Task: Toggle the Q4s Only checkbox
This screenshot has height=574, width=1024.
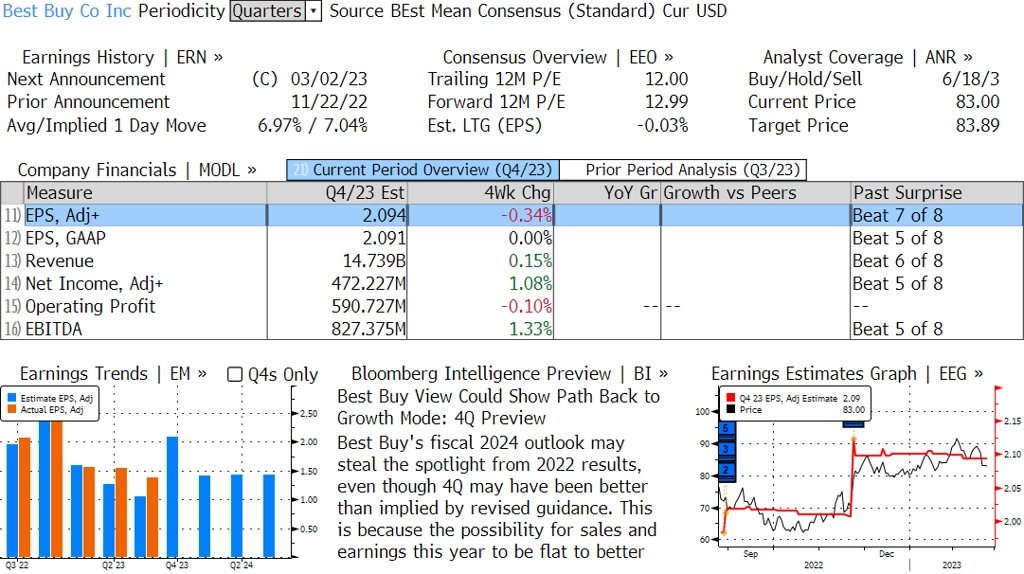Action: click(x=234, y=375)
